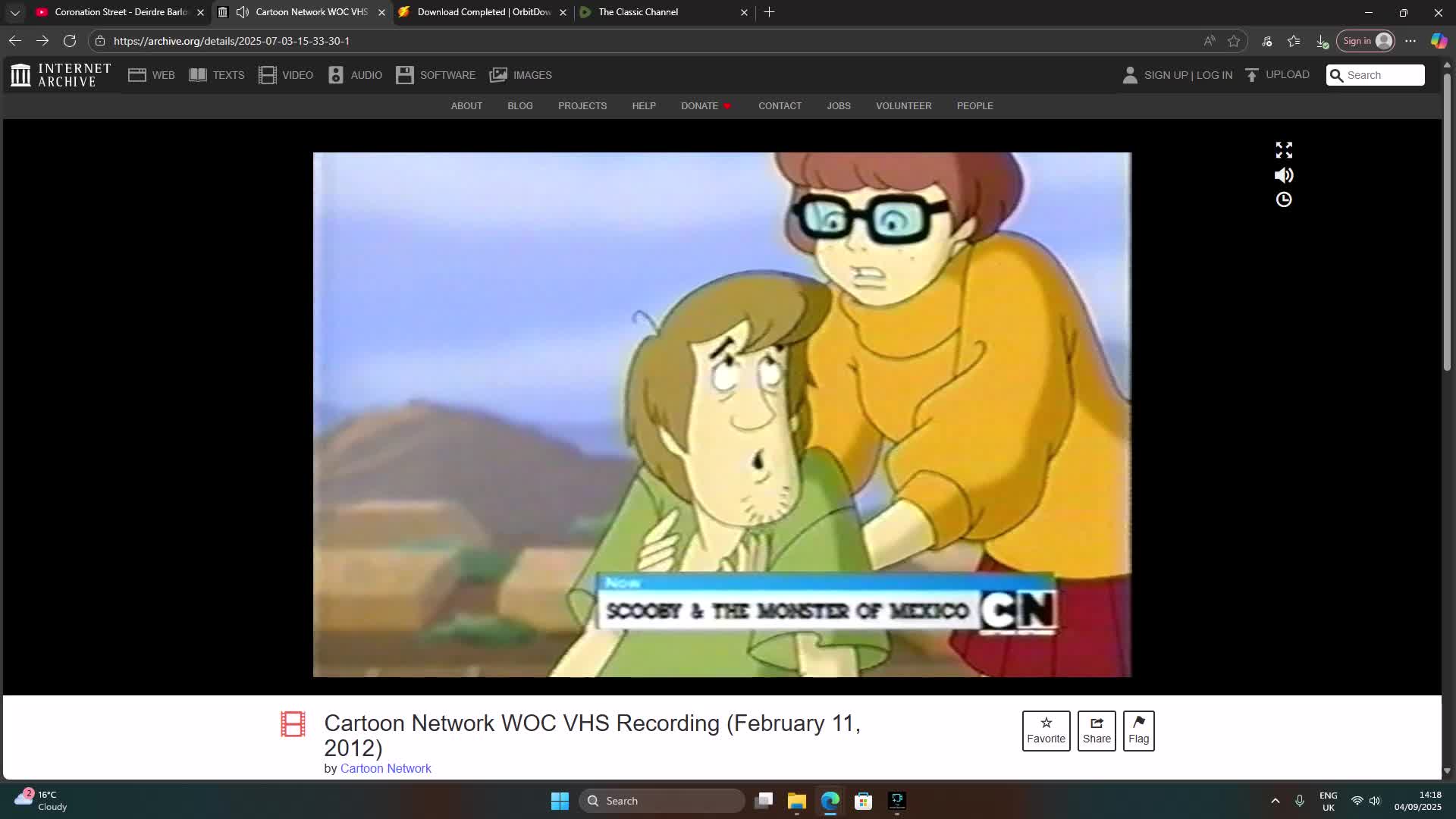
Task: Open File Explorer from the taskbar
Action: click(x=796, y=802)
